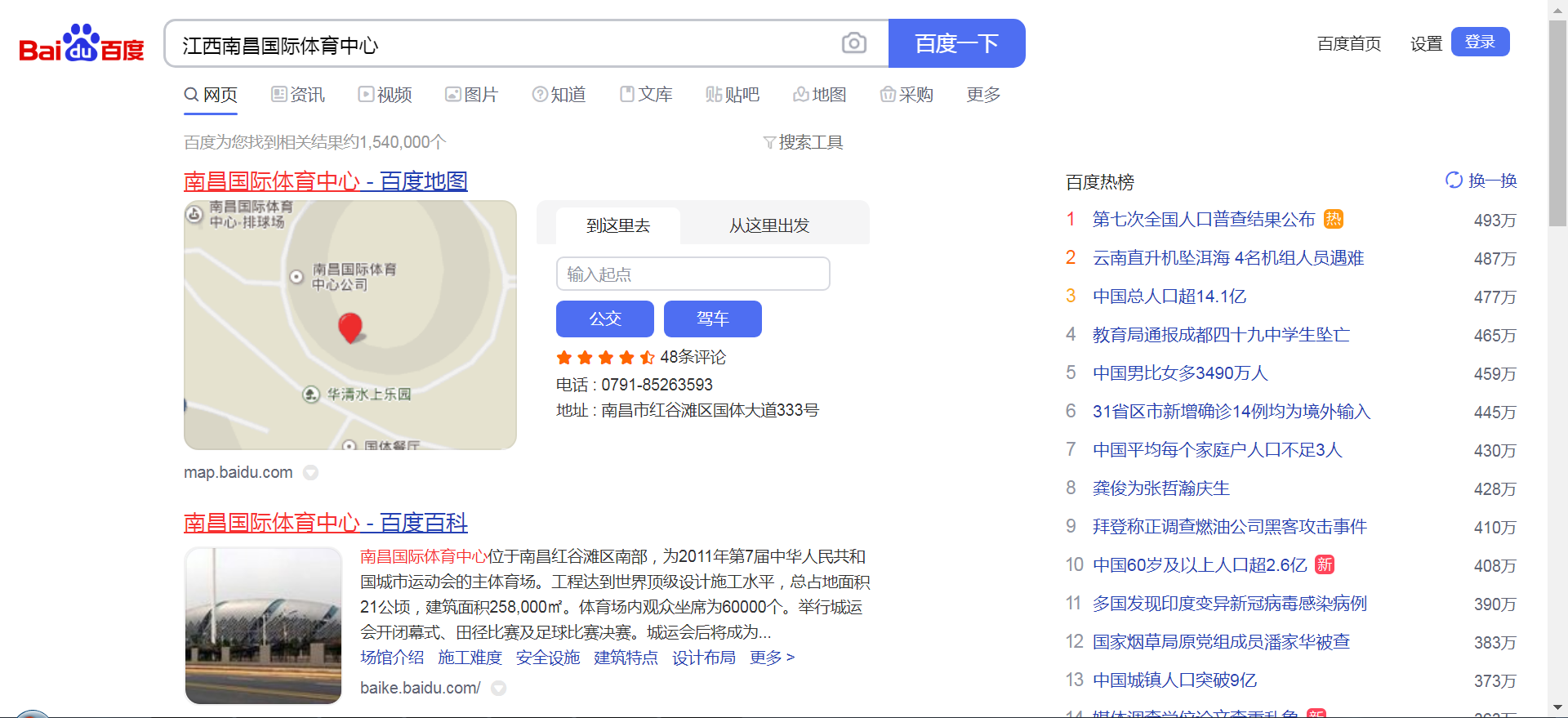The height and width of the screenshot is (718, 1568).
Task: Click the 驾车 route button
Action: point(713,319)
